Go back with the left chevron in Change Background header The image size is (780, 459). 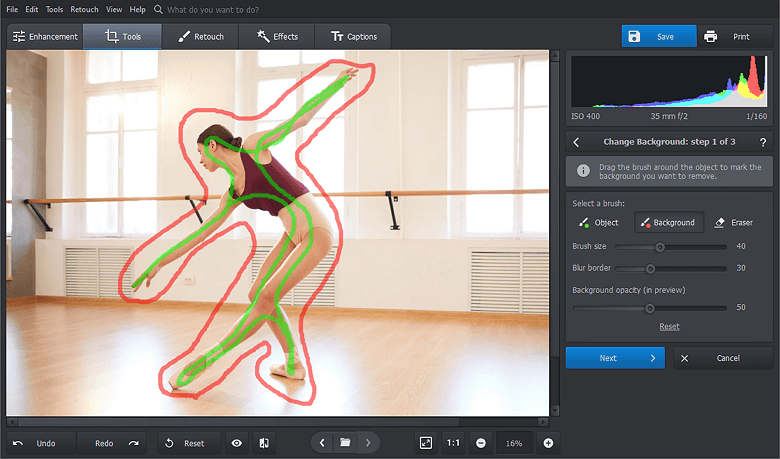click(576, 142)
